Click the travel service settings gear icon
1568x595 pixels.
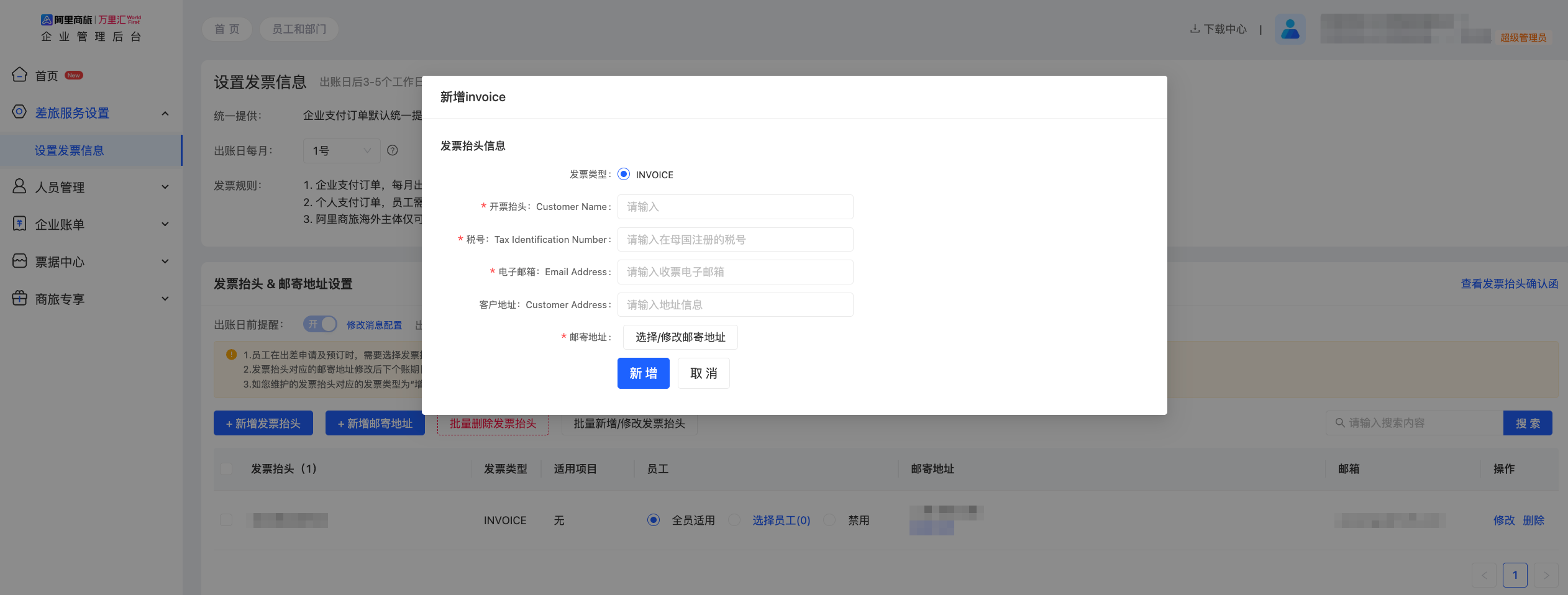(x=19, y=112)
